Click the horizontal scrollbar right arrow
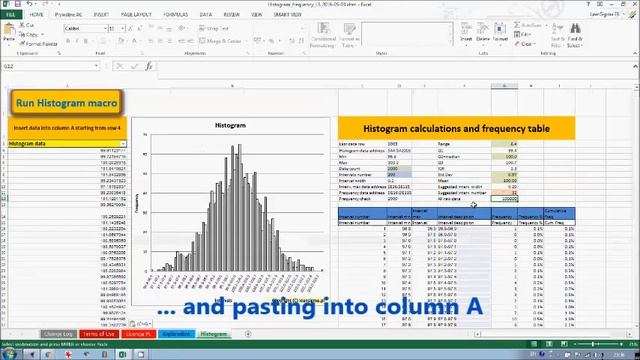Image resolution: width=640 pixels, height=360 pixels. click(x=629, y=334)
